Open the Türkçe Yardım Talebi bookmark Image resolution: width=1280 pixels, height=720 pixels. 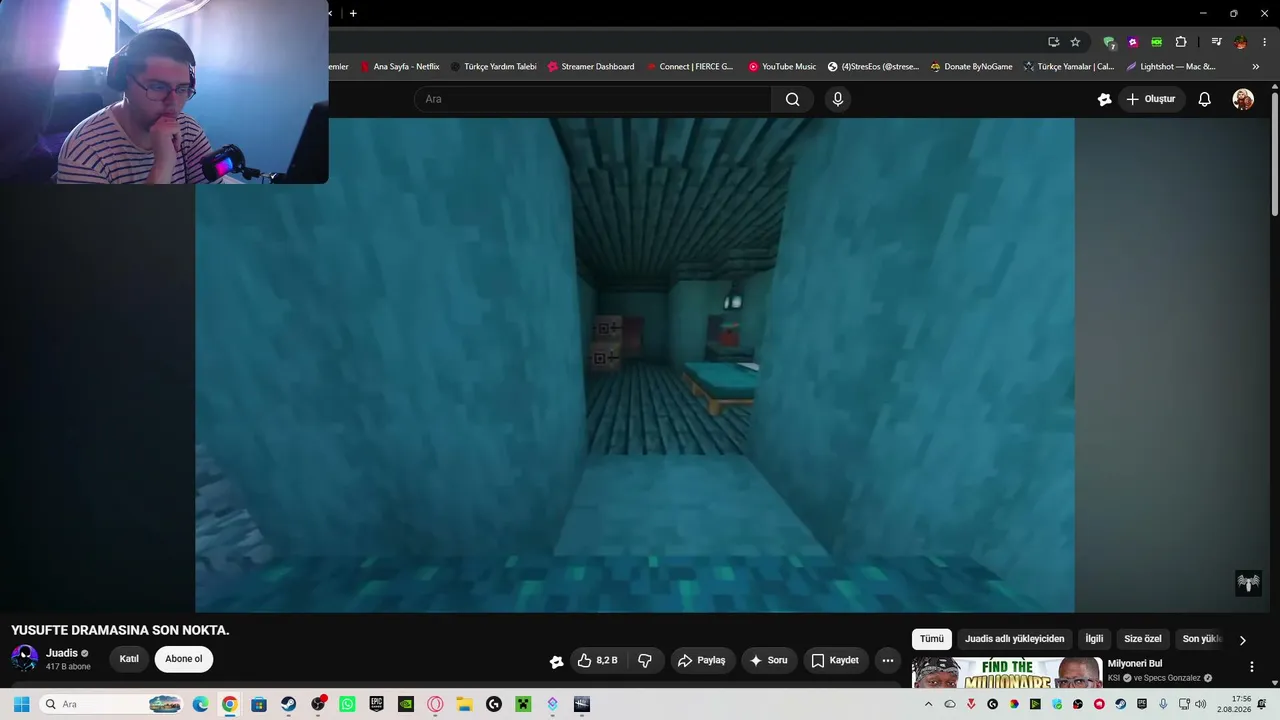point(493,67)
